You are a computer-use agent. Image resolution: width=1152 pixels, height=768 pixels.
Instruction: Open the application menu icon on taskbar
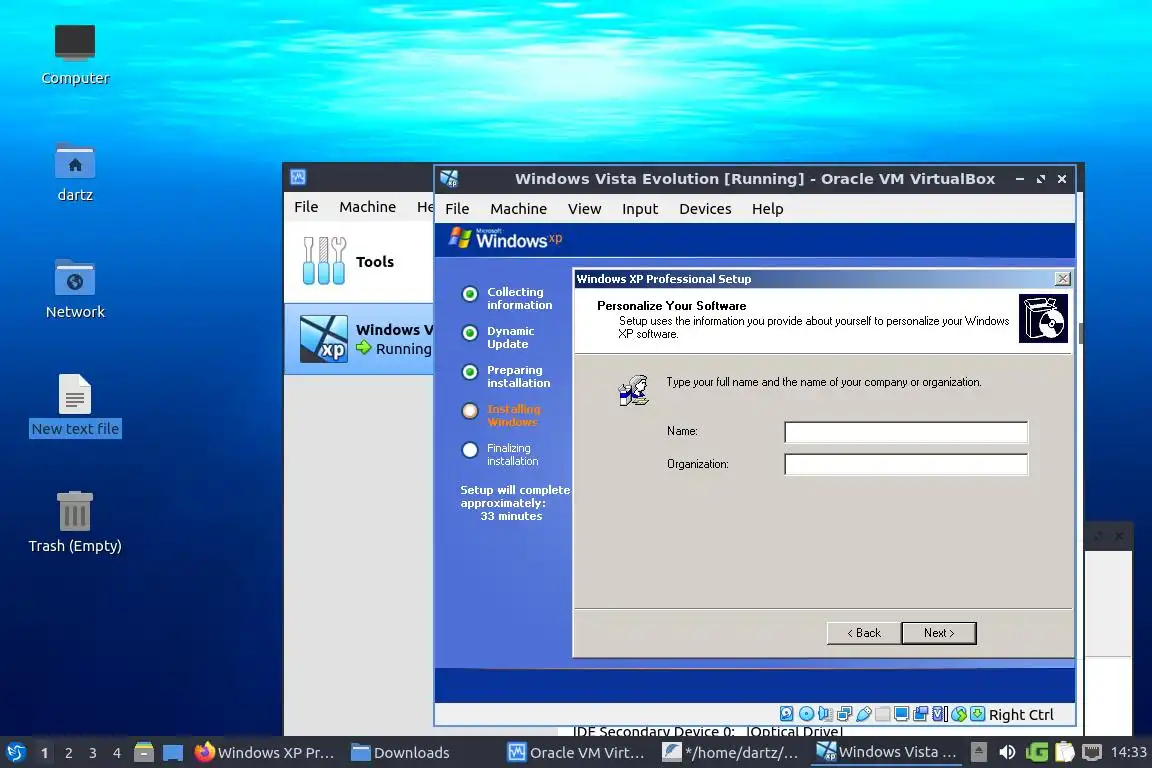coord(15,752)
